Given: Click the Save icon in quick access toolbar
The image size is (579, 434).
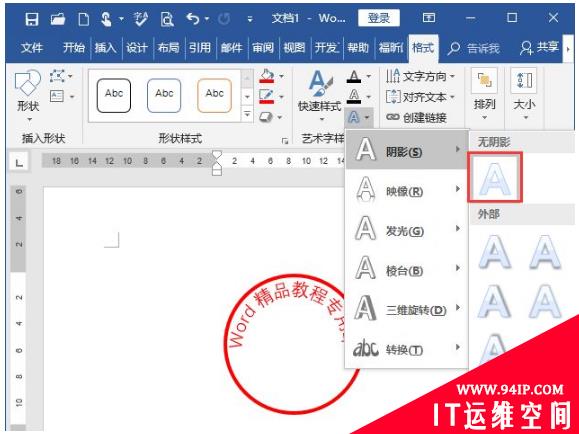Looking at the screenshot, I should coord(32,18).
